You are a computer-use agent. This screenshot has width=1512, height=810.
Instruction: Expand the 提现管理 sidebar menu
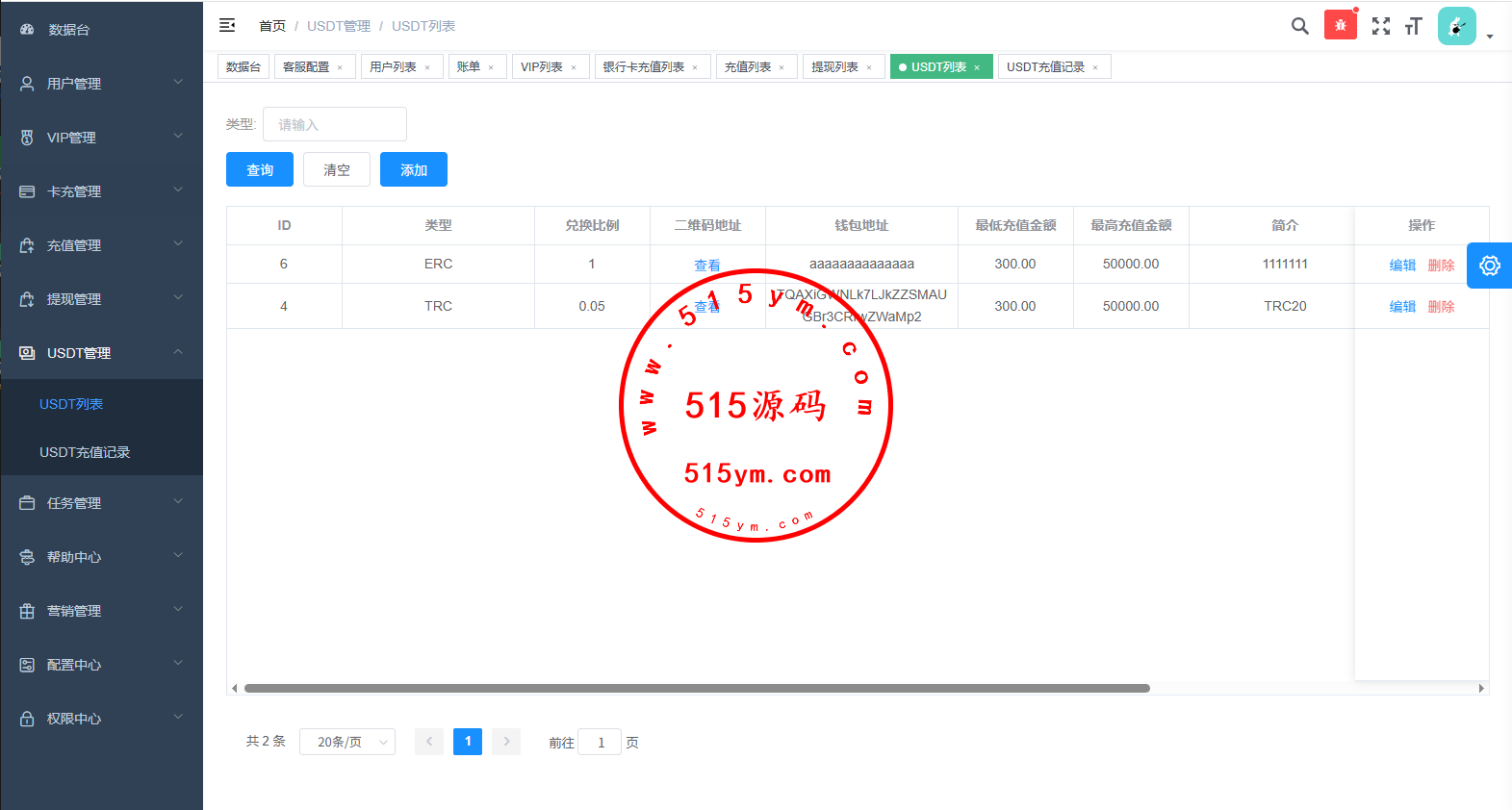point(101,299)
